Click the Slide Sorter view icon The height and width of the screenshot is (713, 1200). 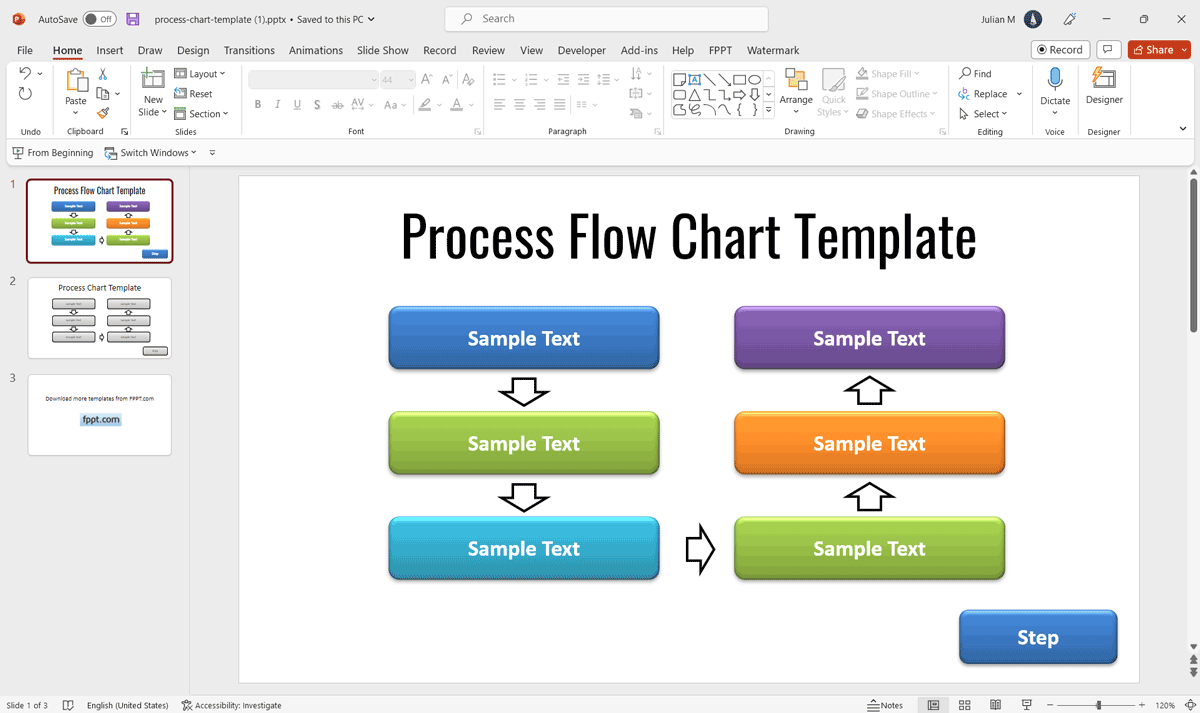965,705
